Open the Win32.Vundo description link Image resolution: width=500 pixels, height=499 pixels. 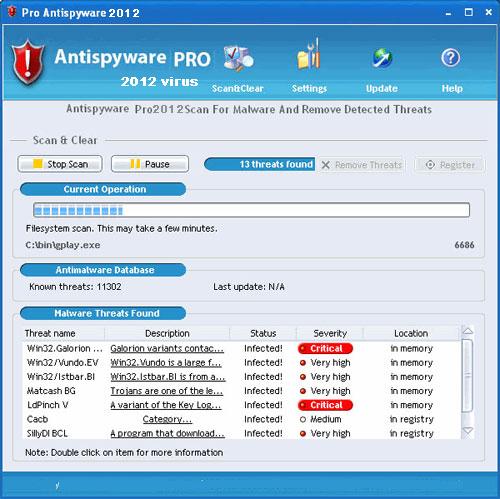coord(166,362)
